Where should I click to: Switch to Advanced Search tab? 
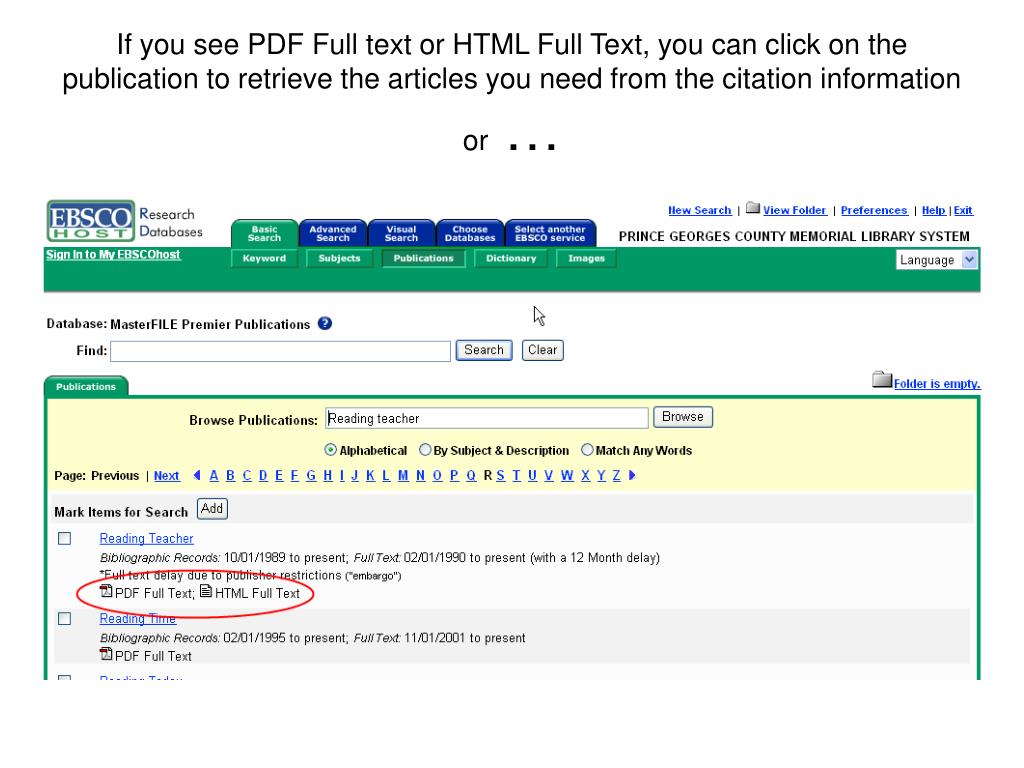332,233
